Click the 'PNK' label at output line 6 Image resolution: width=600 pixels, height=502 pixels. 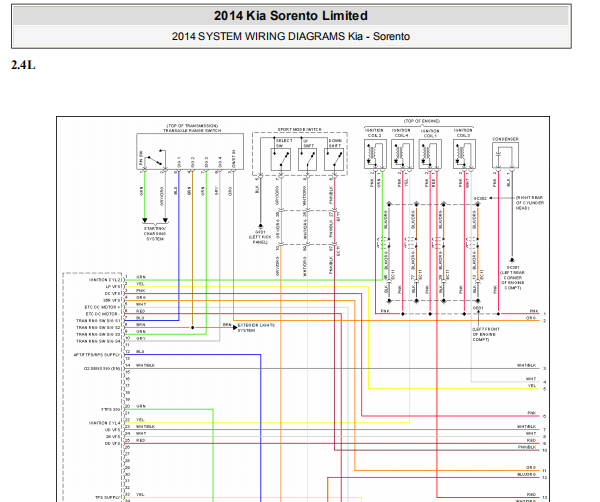[x=532, y=413]
